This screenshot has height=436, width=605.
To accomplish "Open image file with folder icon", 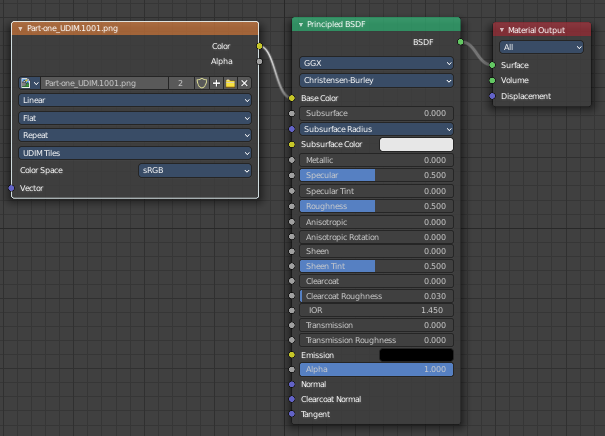I will click(x=230, y=83).
